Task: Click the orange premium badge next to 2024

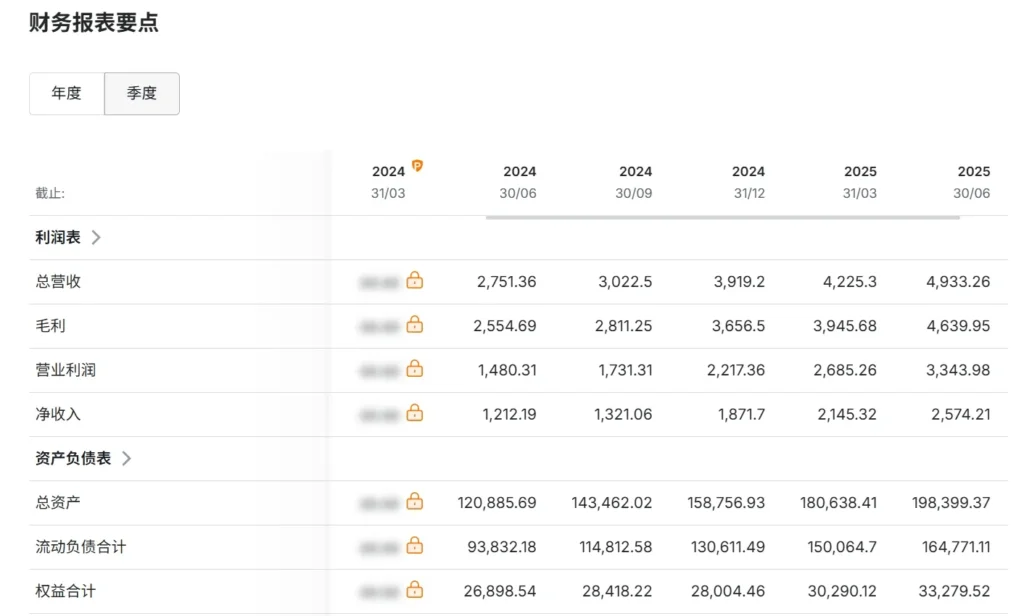Action: (x=417, y=166)
